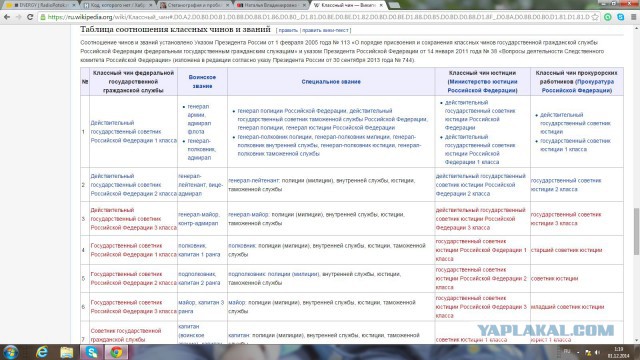
Task: Open 'Государственный советник Российской Федерации 3 класса' link
Action: pyautogui.click(x=133, y=307)
